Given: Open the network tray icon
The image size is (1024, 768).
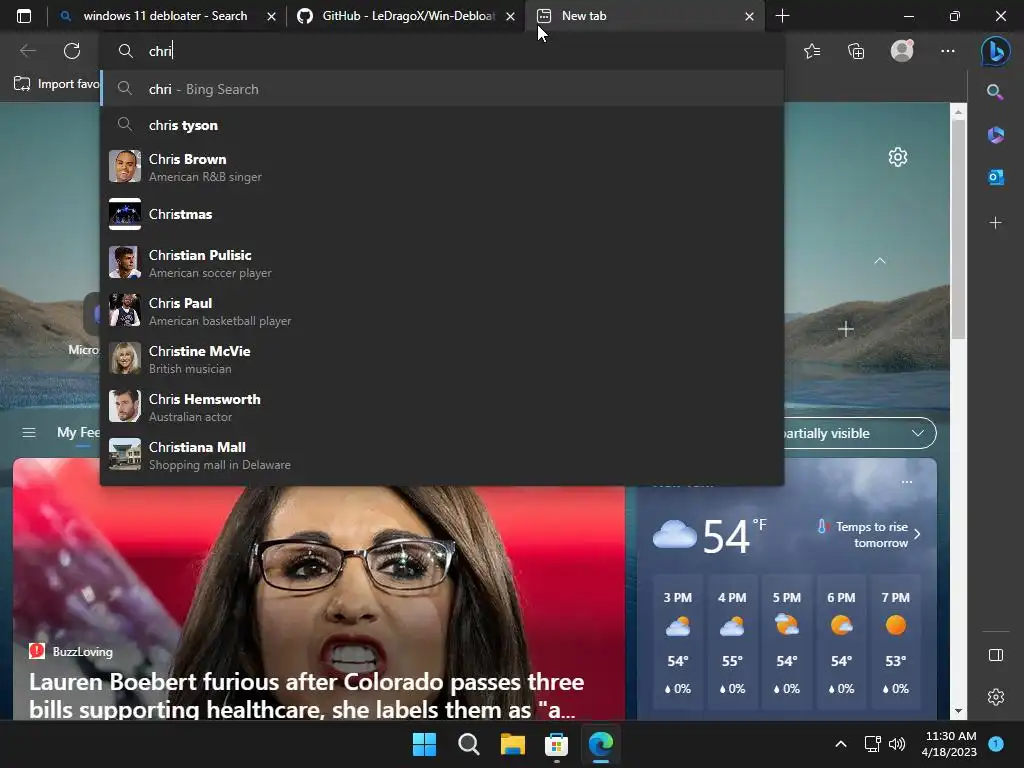Looking at the screenshot, I should coord(872,744).
